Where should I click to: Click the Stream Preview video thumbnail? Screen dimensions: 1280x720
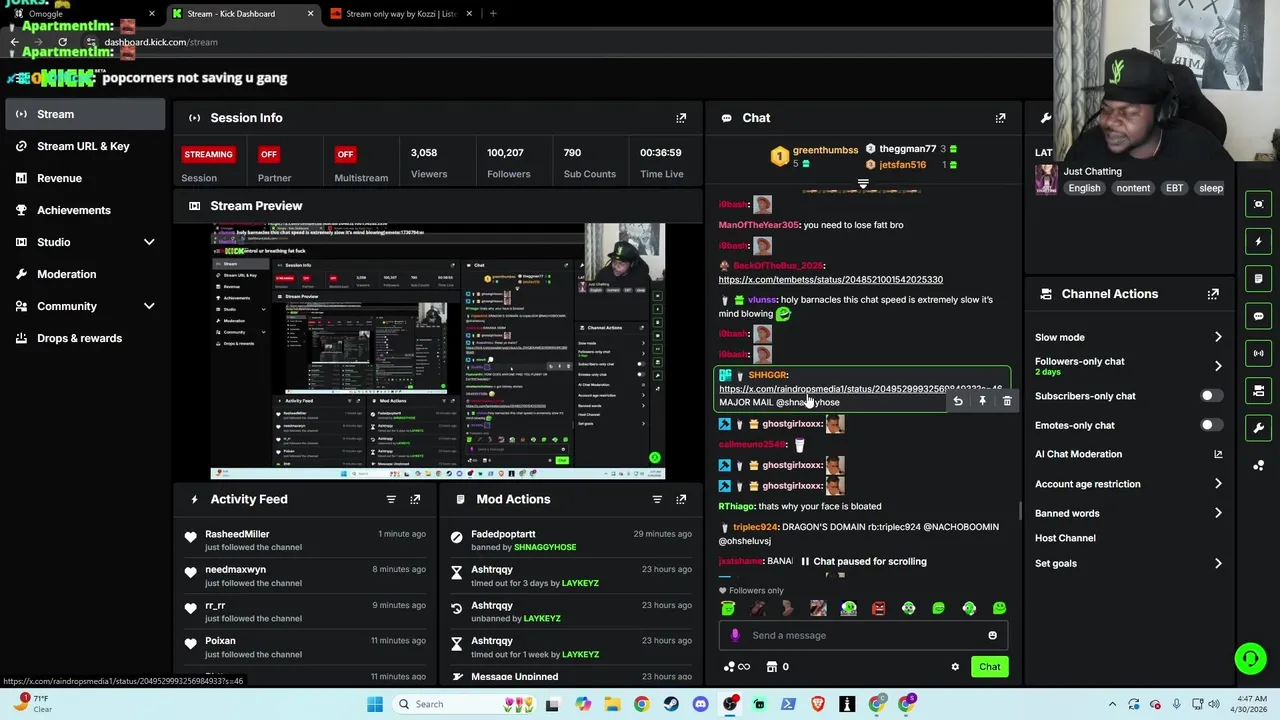(438, 352)
